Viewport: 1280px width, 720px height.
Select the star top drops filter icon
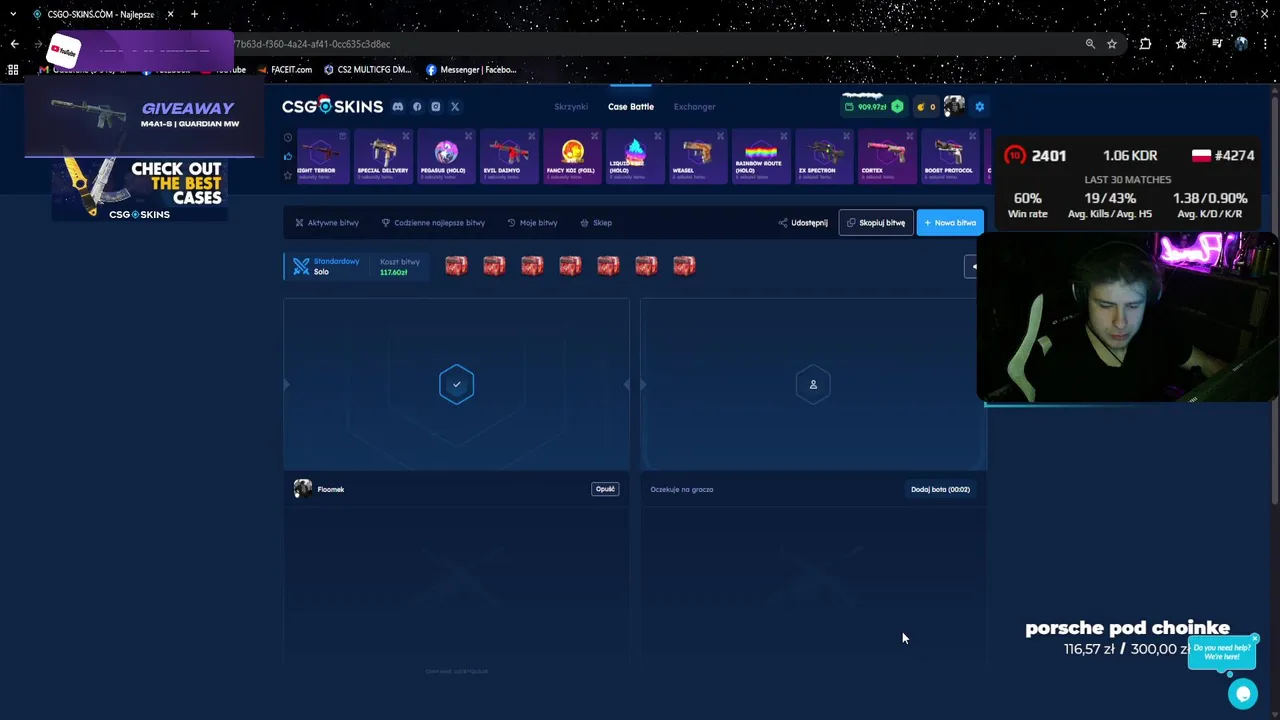[288, 175]
